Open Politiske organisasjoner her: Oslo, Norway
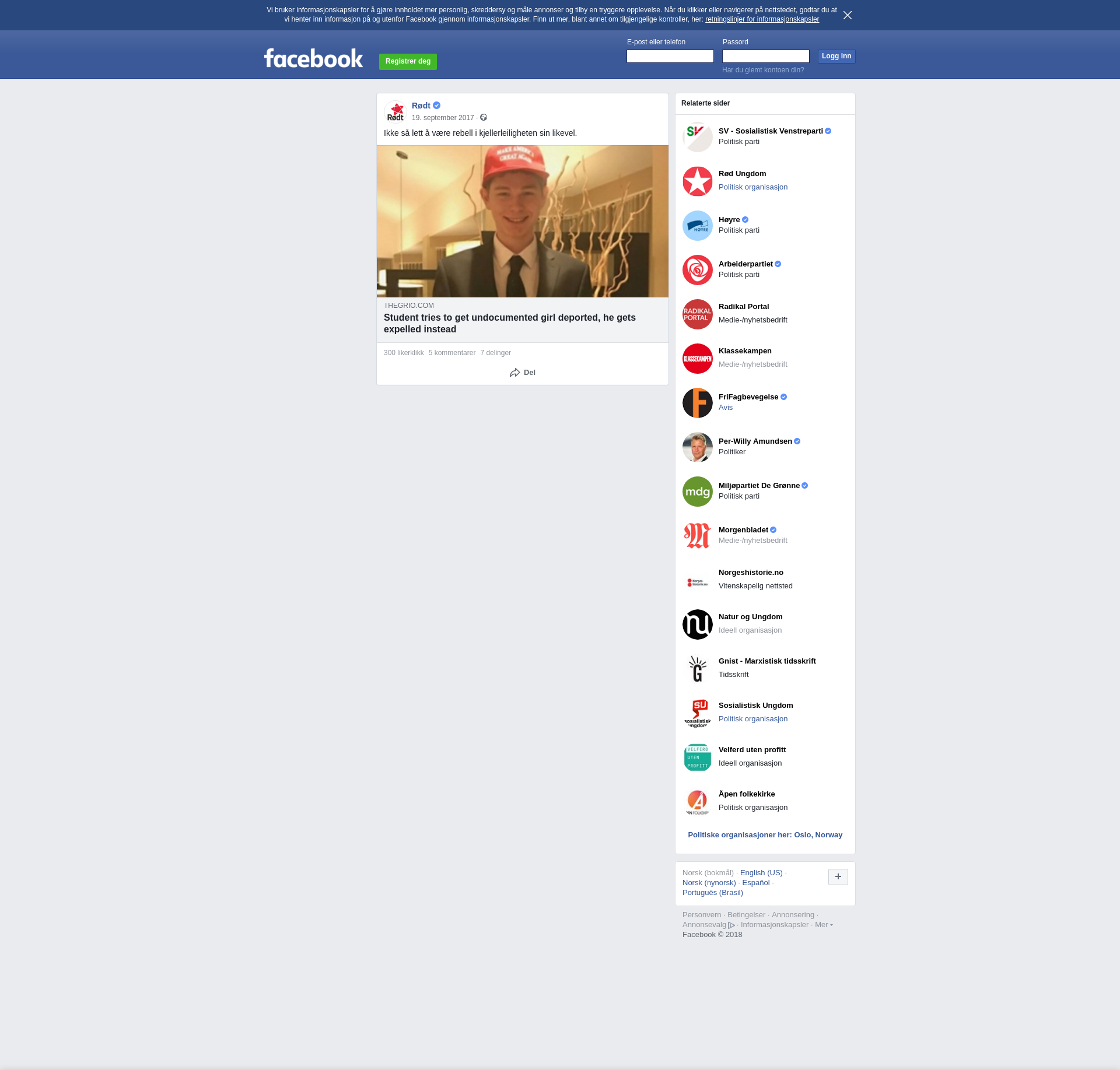Screen dimensions: 1120x1070 [x=765, y=835]
